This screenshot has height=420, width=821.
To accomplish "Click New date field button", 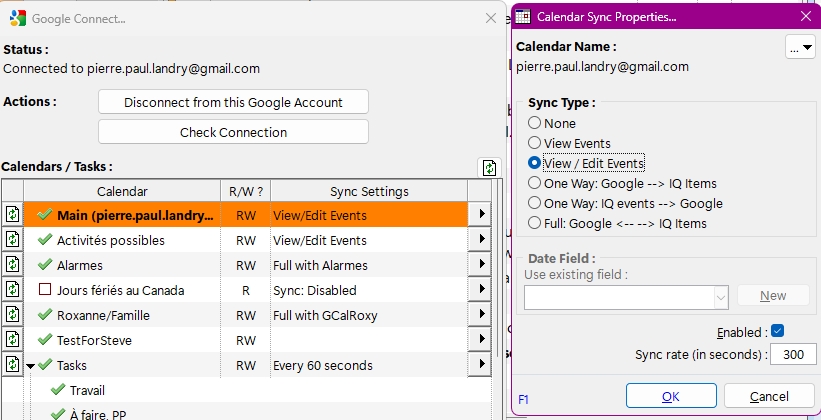I will 773,295.
